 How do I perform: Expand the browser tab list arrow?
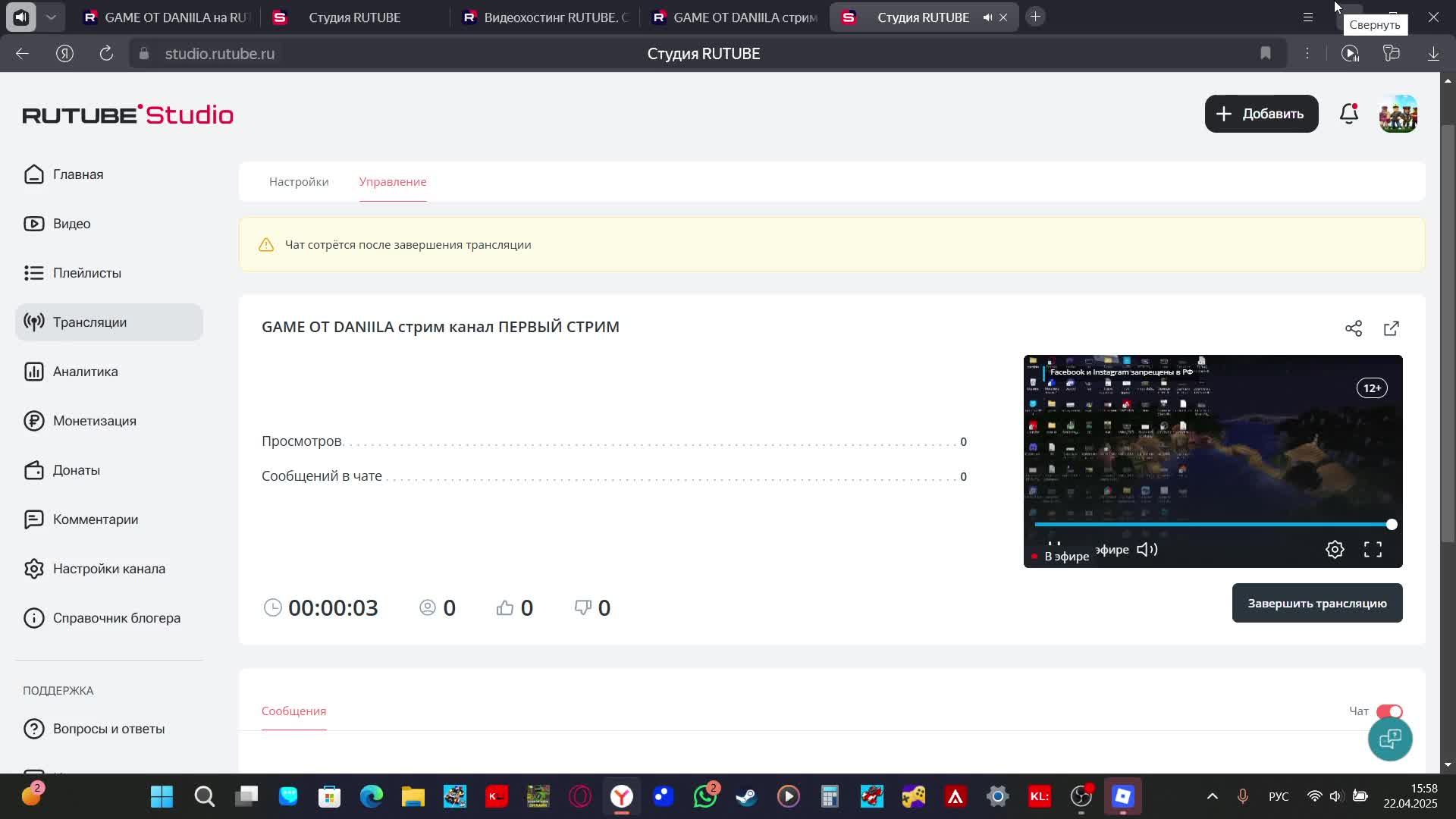[x=51, y=17]
